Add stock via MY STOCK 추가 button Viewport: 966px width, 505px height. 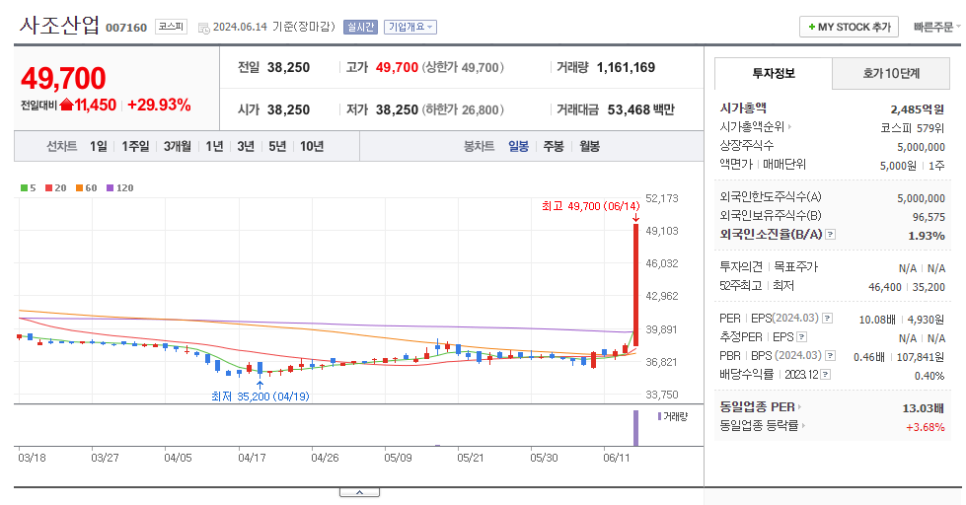click(849, 27)
